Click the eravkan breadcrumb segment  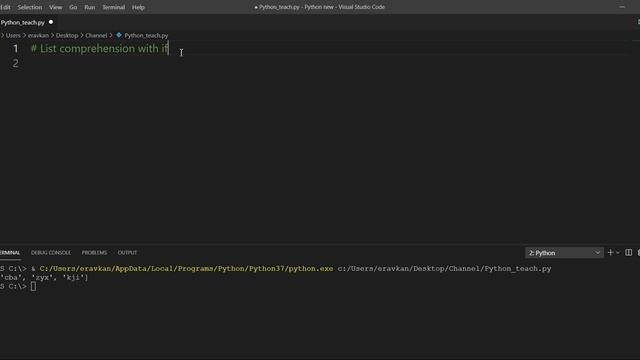click(x=38, y=36)
